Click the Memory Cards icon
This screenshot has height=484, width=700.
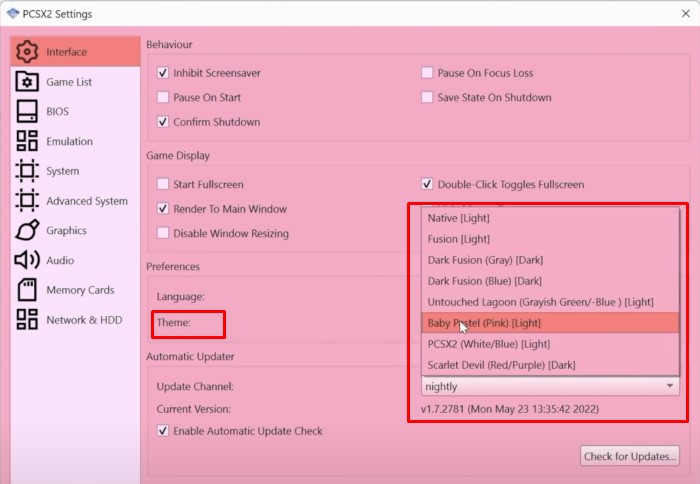point(27,290)
